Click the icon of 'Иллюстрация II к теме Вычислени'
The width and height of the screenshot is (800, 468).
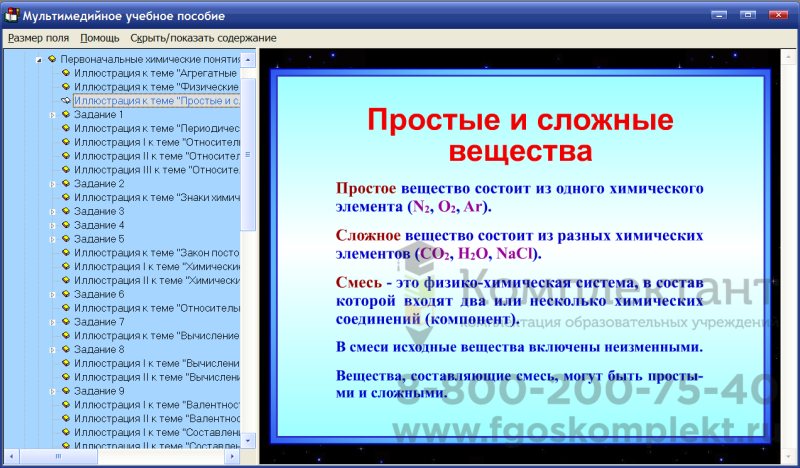[x=66, y=377]
